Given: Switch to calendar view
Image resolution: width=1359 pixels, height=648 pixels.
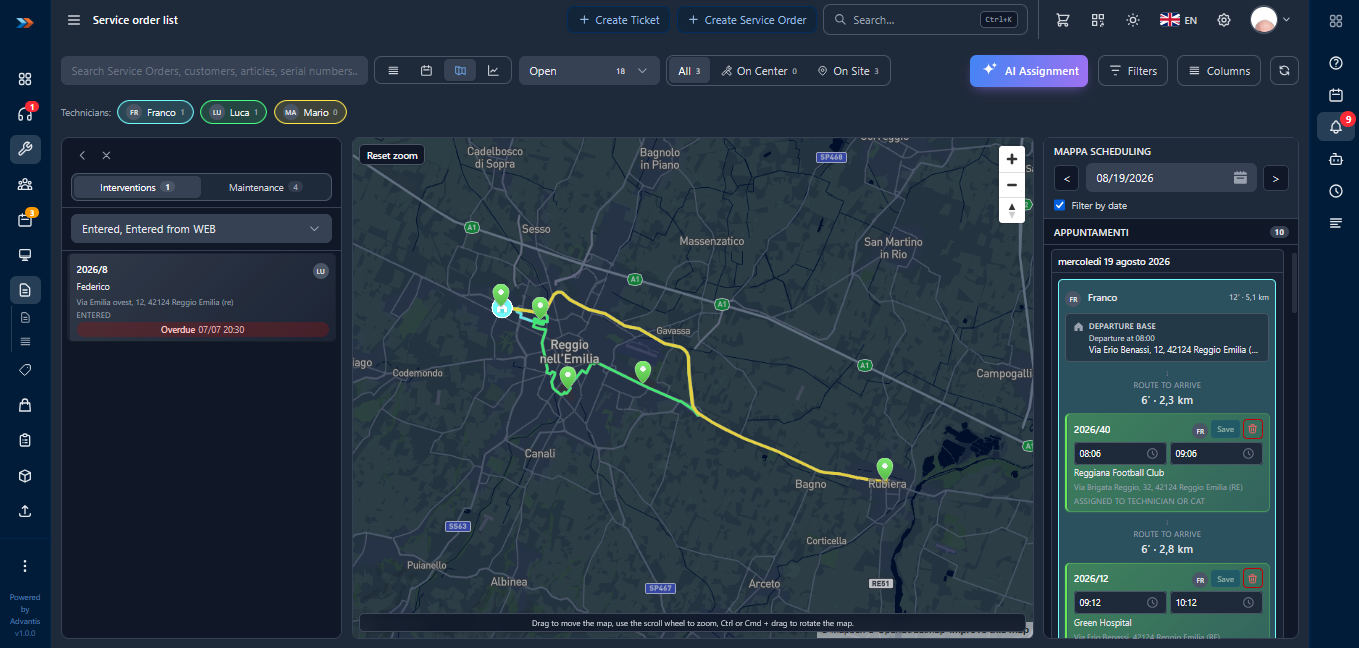Looking at the screenshot, I should [426, 71].
